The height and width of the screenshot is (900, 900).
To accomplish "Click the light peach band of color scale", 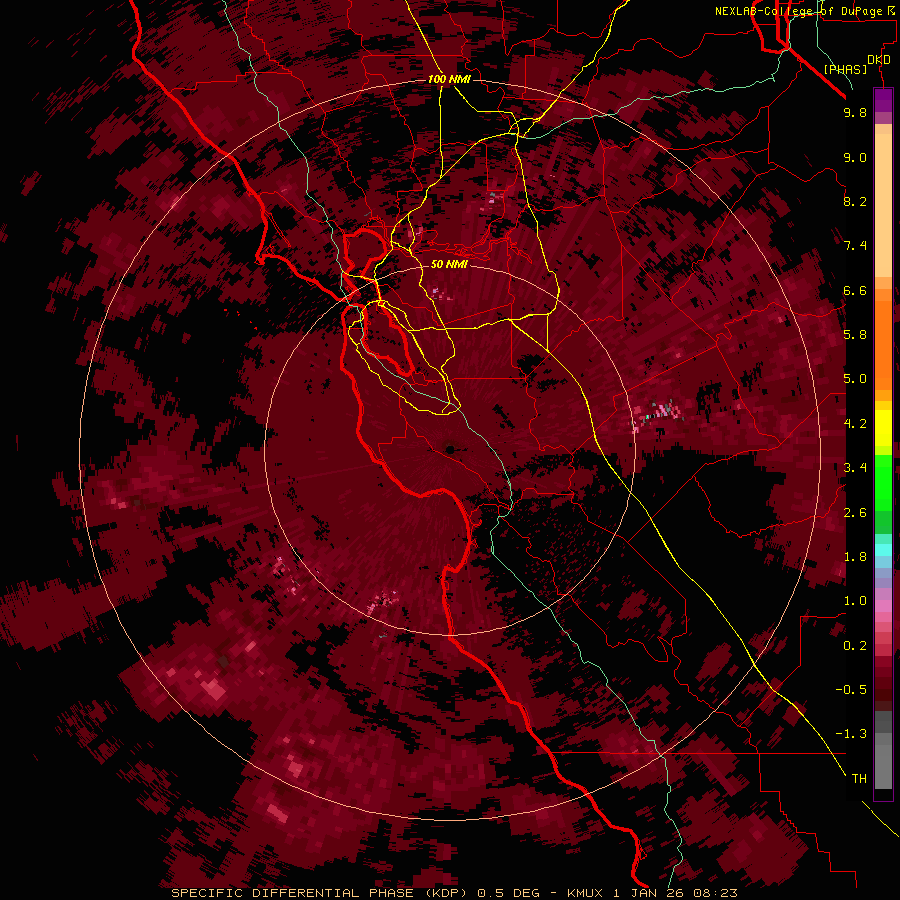I will [x=883, y=205].
